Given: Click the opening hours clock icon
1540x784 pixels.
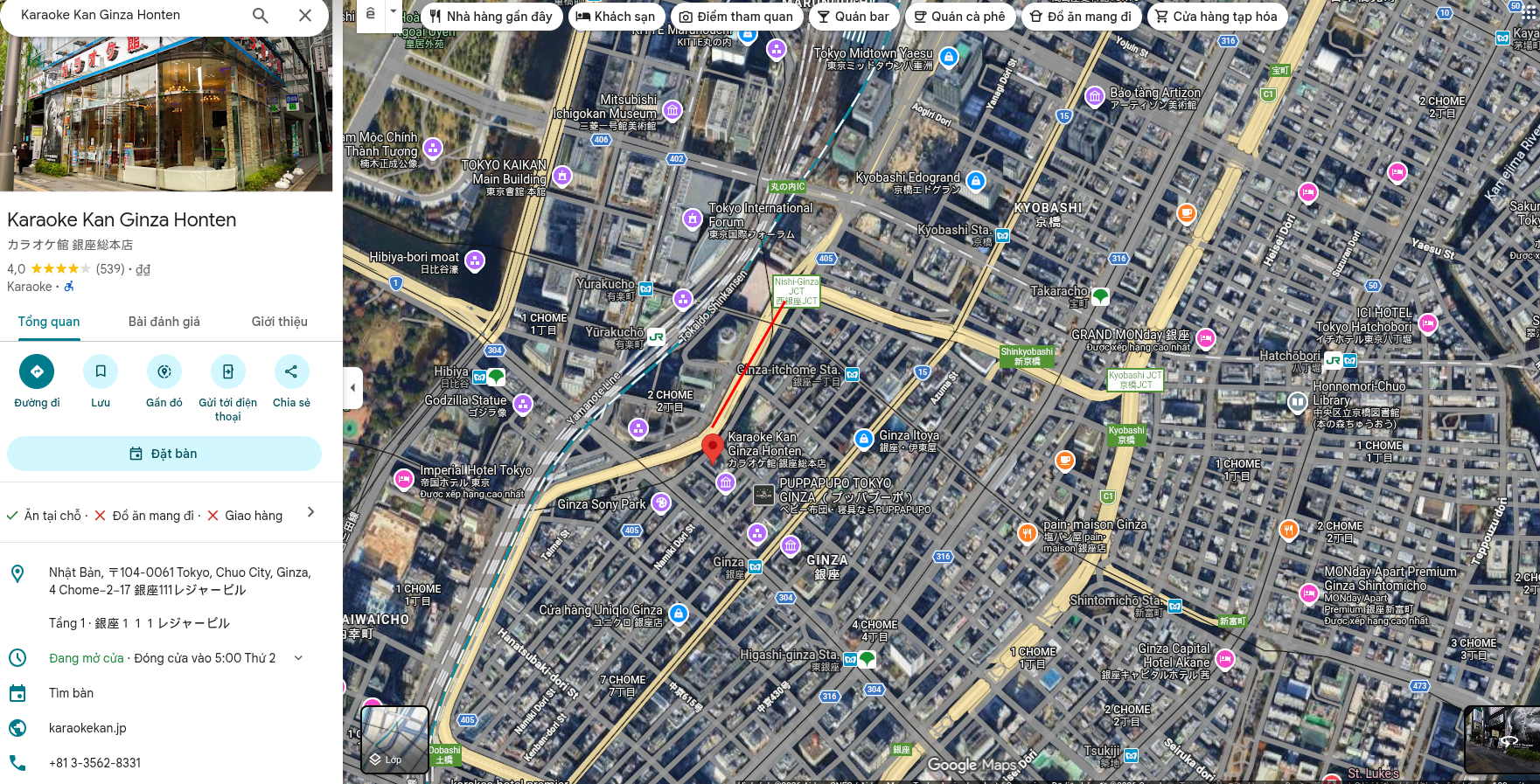Looking at the screenshot, I should coord(17,658).
